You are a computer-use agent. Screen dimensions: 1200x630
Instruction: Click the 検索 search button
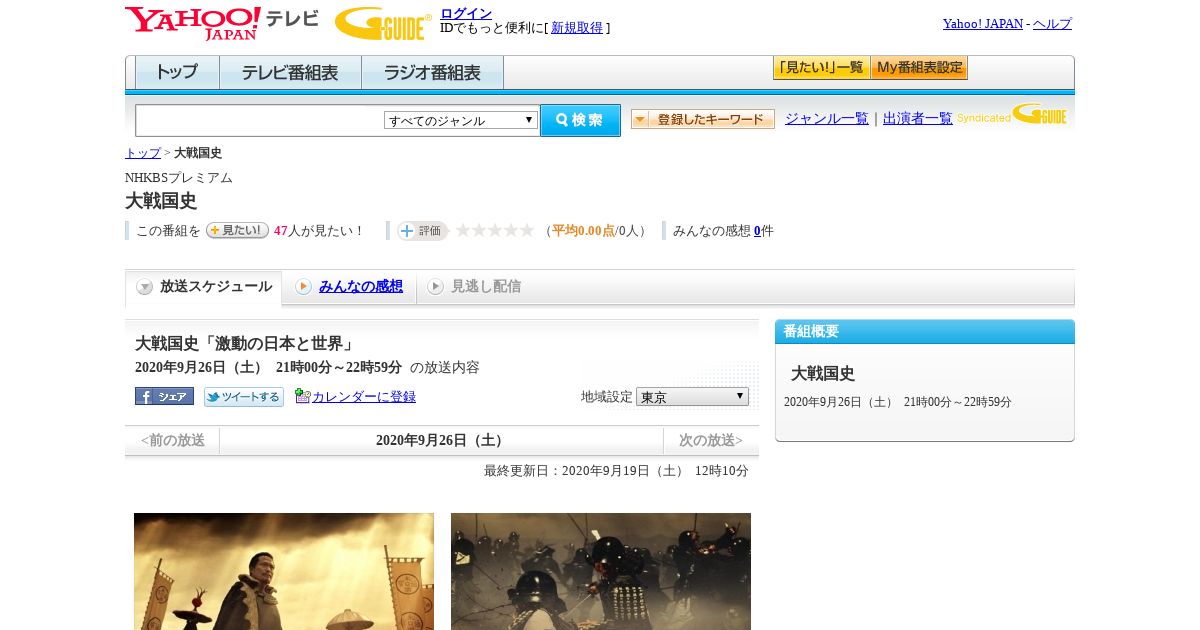[x=580, y=120]
